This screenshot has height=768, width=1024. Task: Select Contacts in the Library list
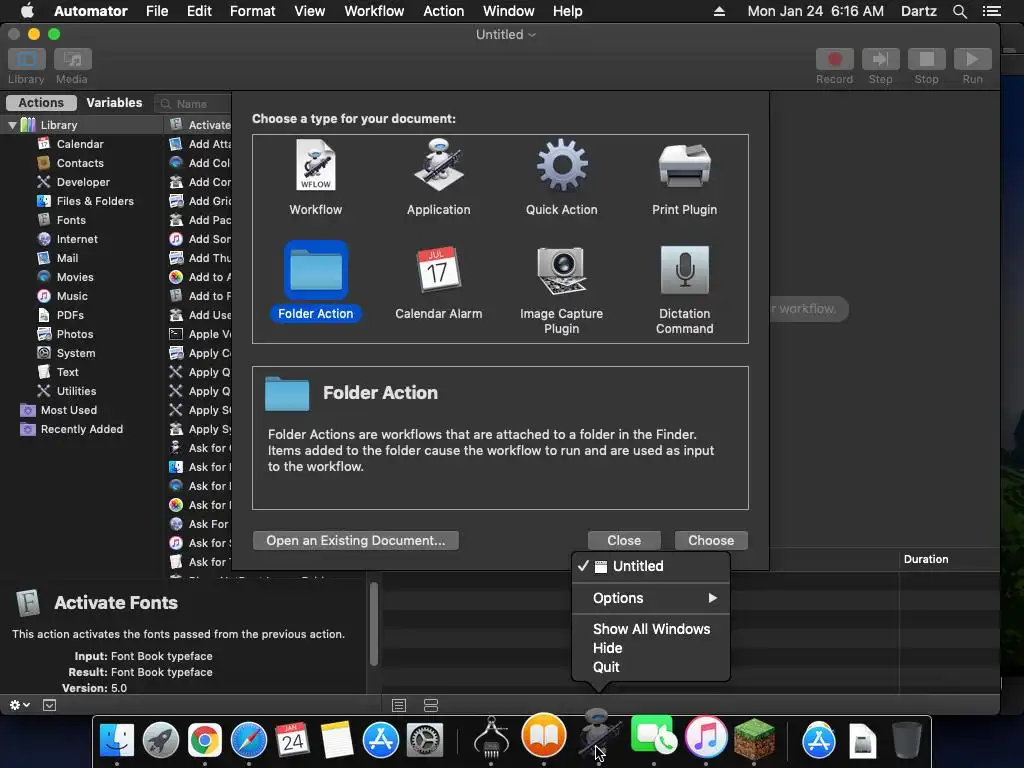80,163
